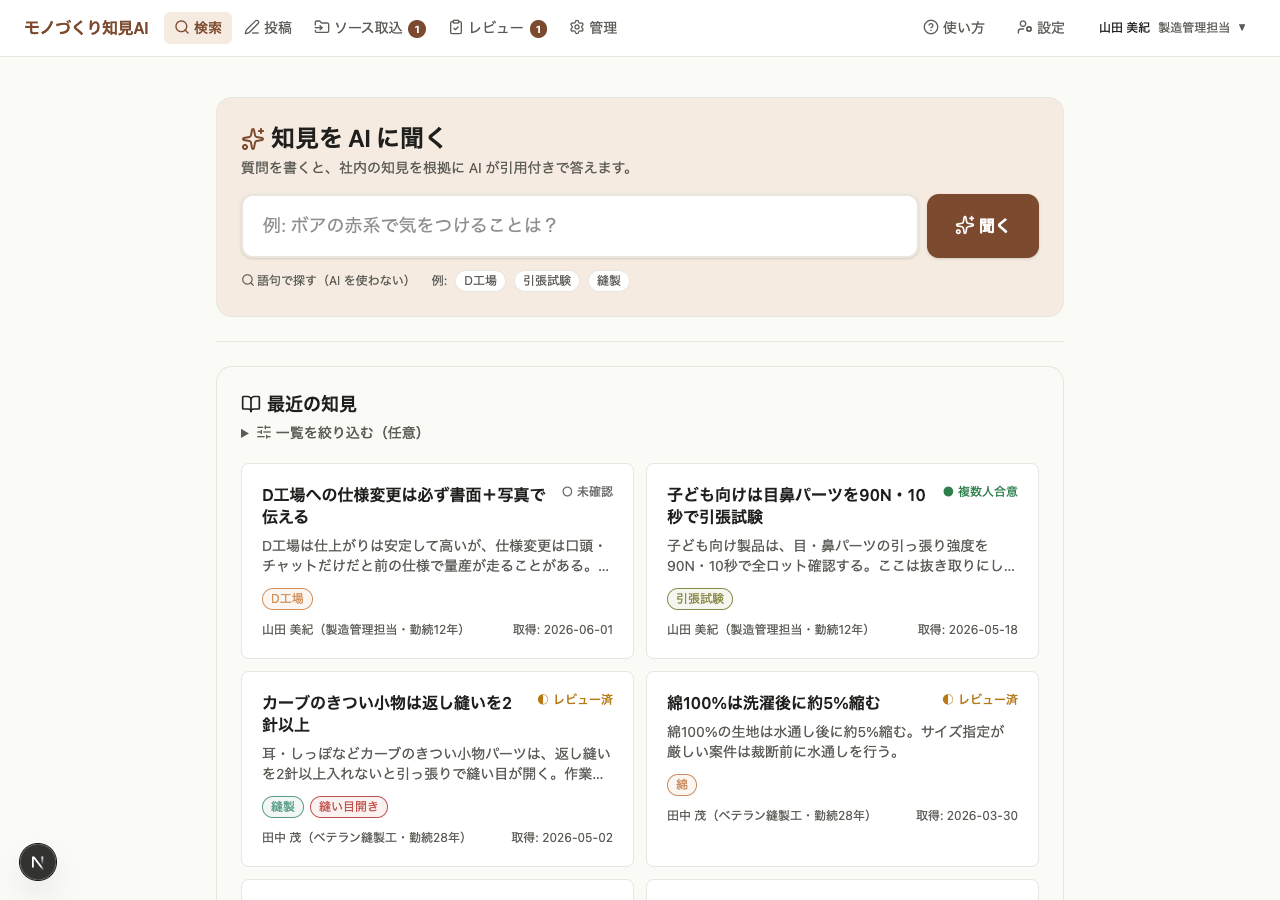Open the 山田 美紀 user menu
Screen dimensions: 1280x900
point(1173,28)
